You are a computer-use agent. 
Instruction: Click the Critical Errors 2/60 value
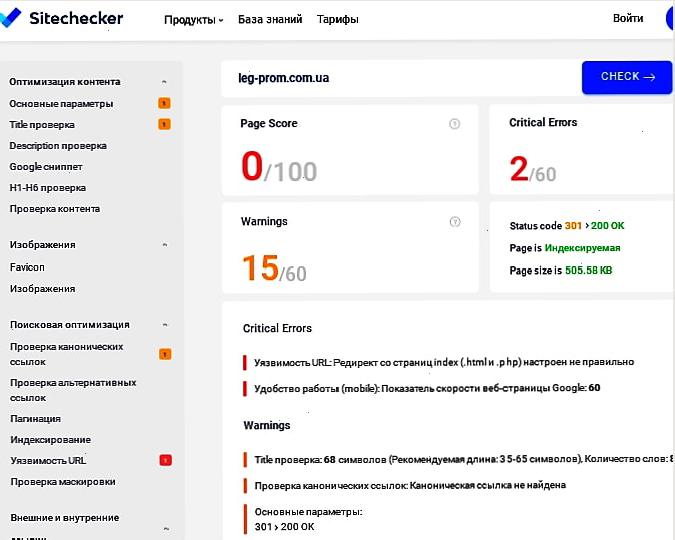click(533, 170)
